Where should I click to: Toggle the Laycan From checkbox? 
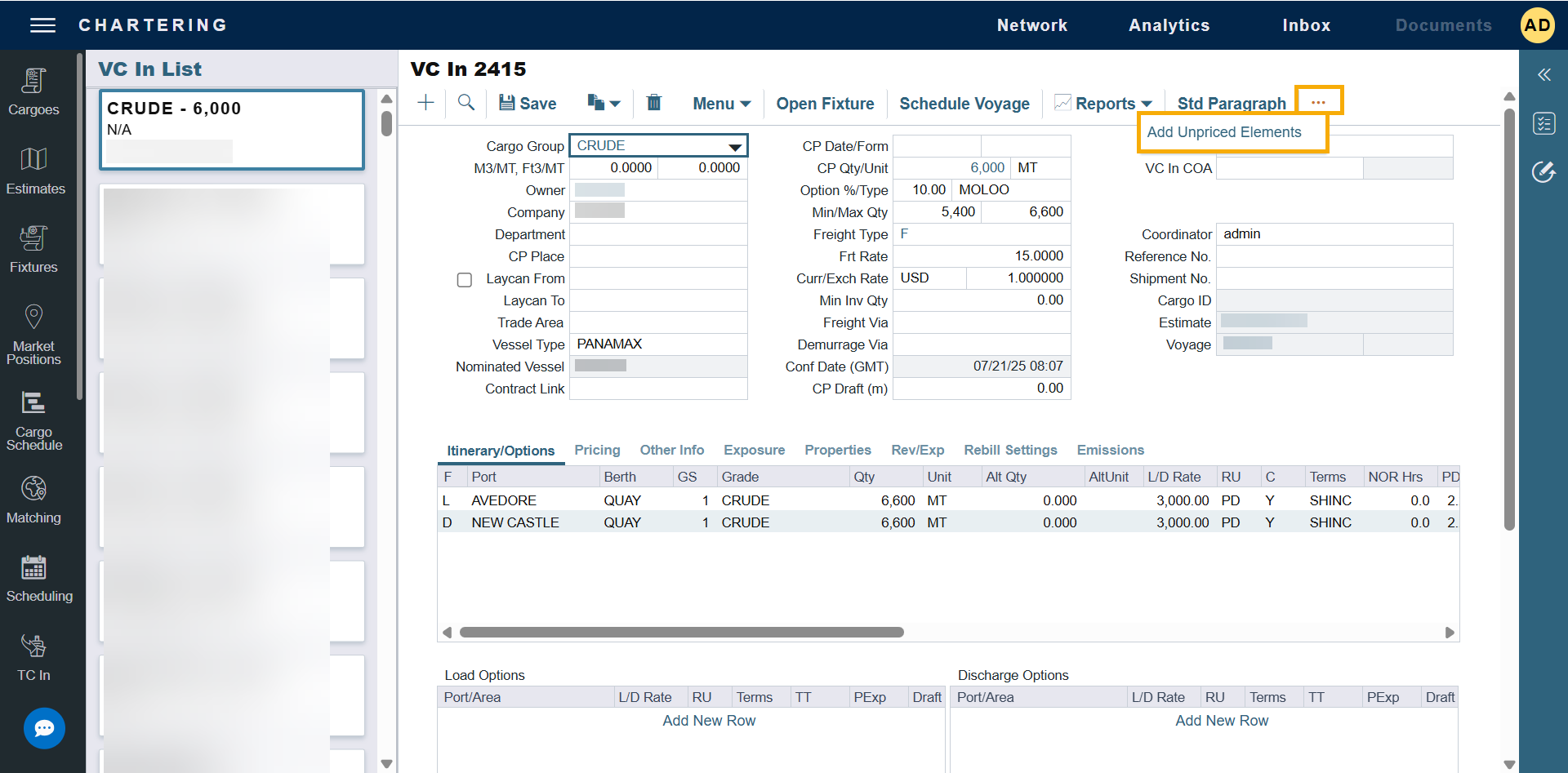coord(465,280)
